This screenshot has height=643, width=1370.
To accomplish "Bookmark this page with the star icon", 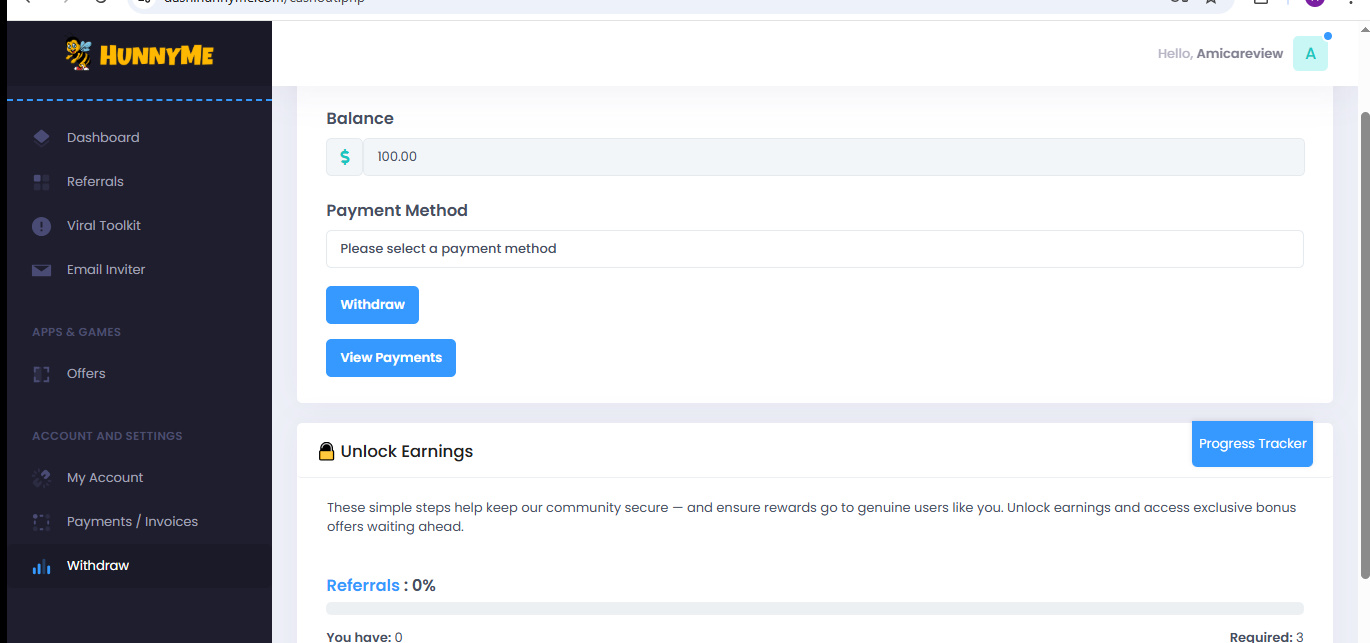I will (1211, 2).
